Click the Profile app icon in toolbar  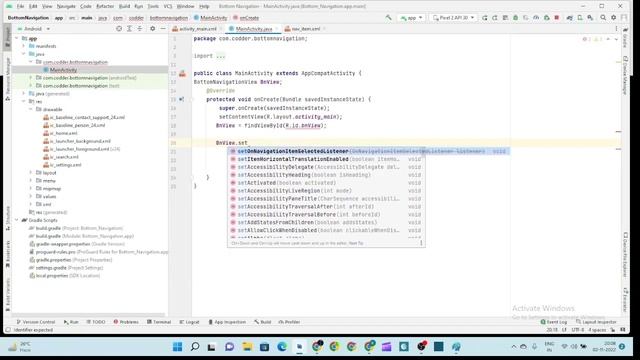point(536,18)
